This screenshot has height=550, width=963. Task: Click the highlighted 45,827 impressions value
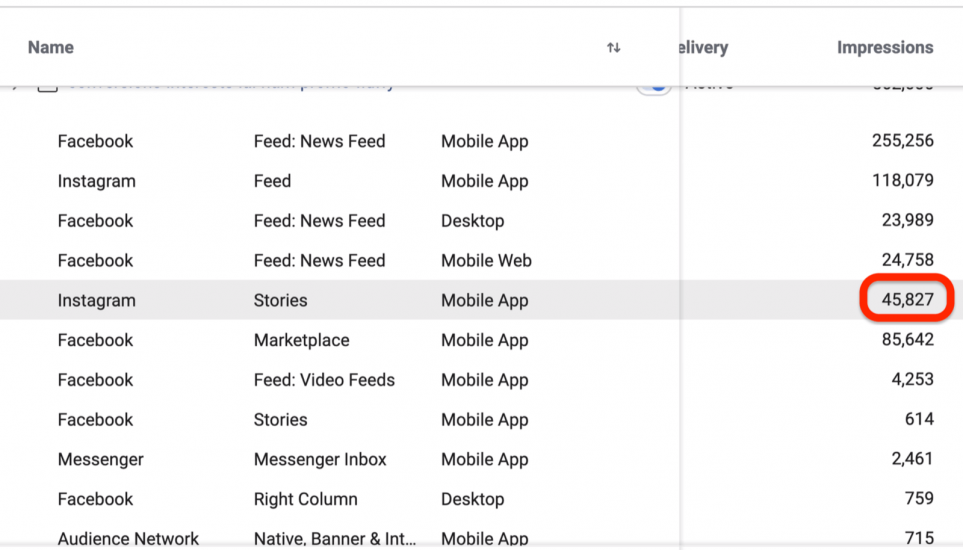coord(907,300)
